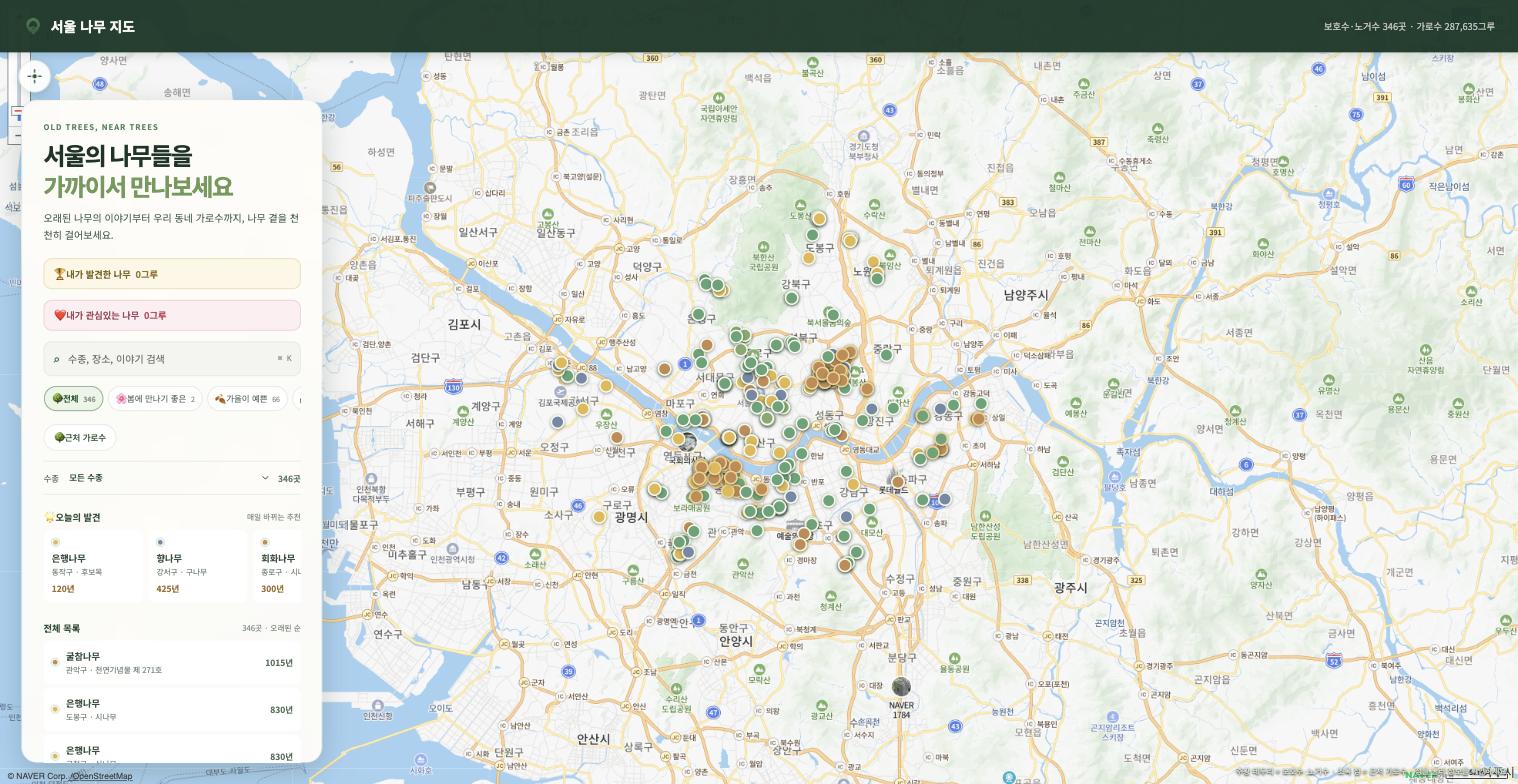Select blue-grey tree marker above 오정구 label
This screenshot has width=1518, height=784.
pos(558,422)
